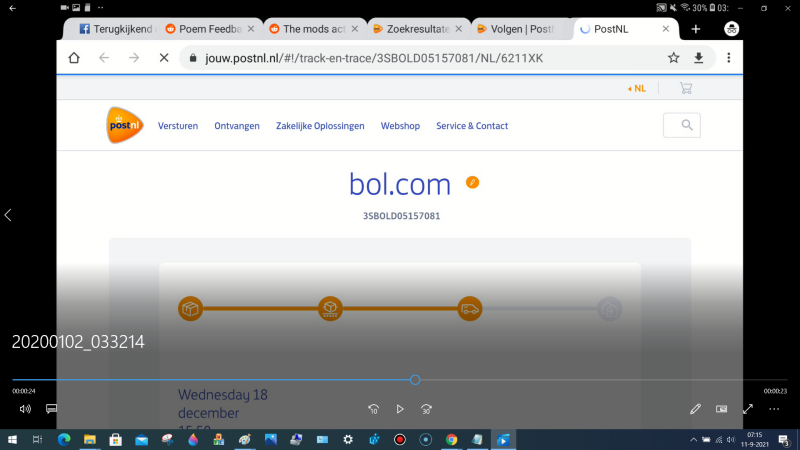
Task: Skip back 10 seconds
Action: 373,409
